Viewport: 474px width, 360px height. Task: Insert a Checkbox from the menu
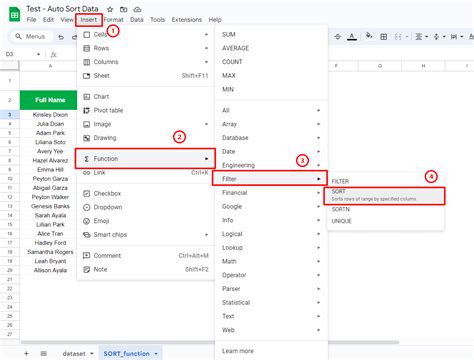point(146,193)
